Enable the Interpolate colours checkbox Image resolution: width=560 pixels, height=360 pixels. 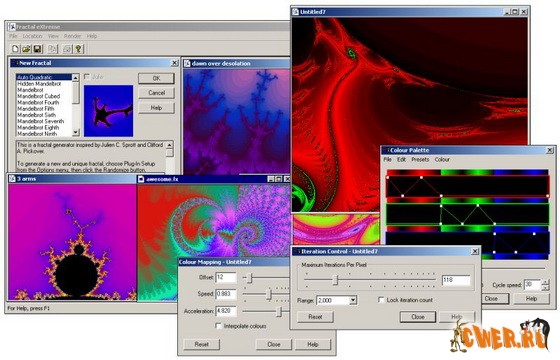pos(218,326)
